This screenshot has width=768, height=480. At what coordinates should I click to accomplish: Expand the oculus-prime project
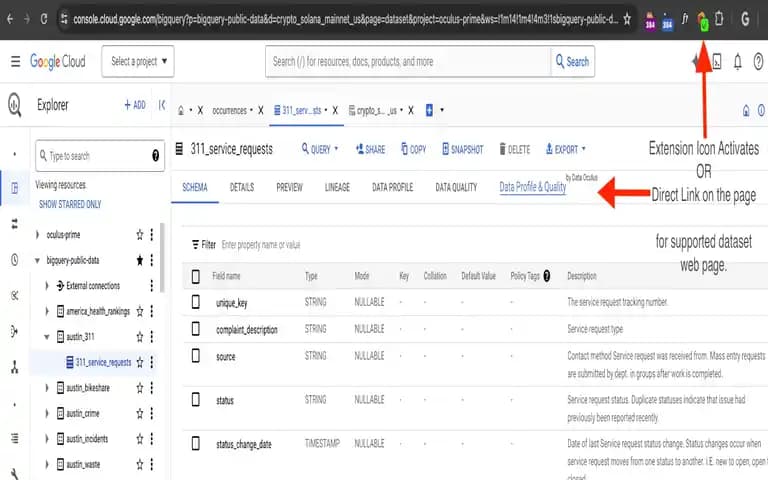coord(37,235)
